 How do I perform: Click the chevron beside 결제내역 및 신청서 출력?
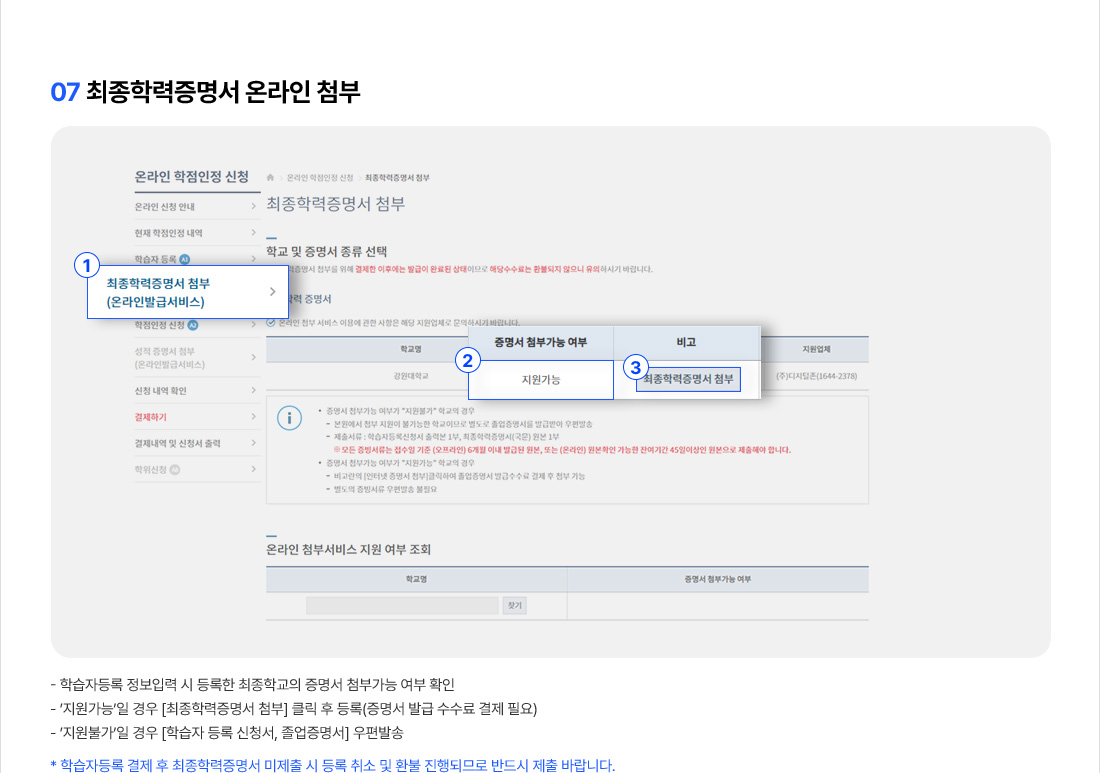click(x=254, y=443)
